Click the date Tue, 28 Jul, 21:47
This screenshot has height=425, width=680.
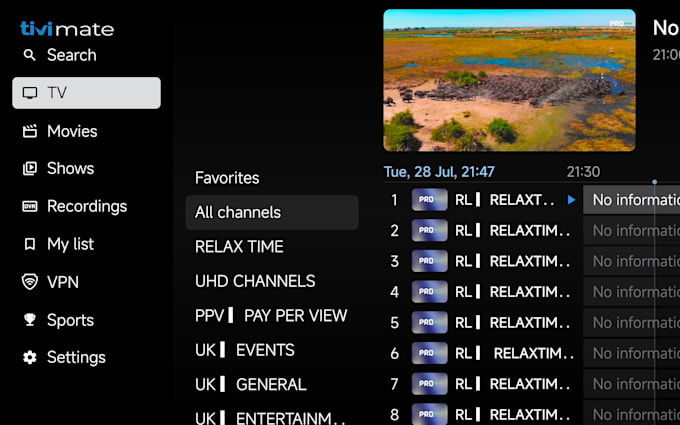pos(439,172)
